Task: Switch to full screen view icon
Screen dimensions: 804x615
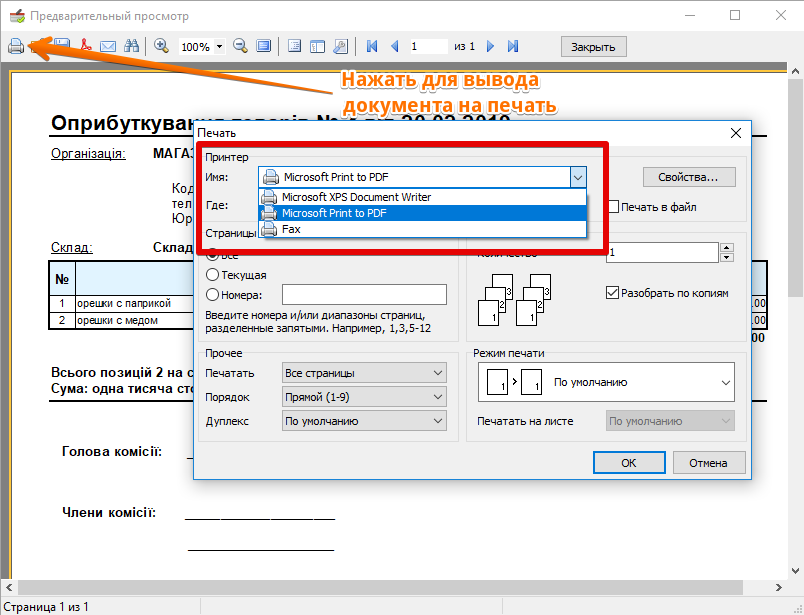Action: 264,46
